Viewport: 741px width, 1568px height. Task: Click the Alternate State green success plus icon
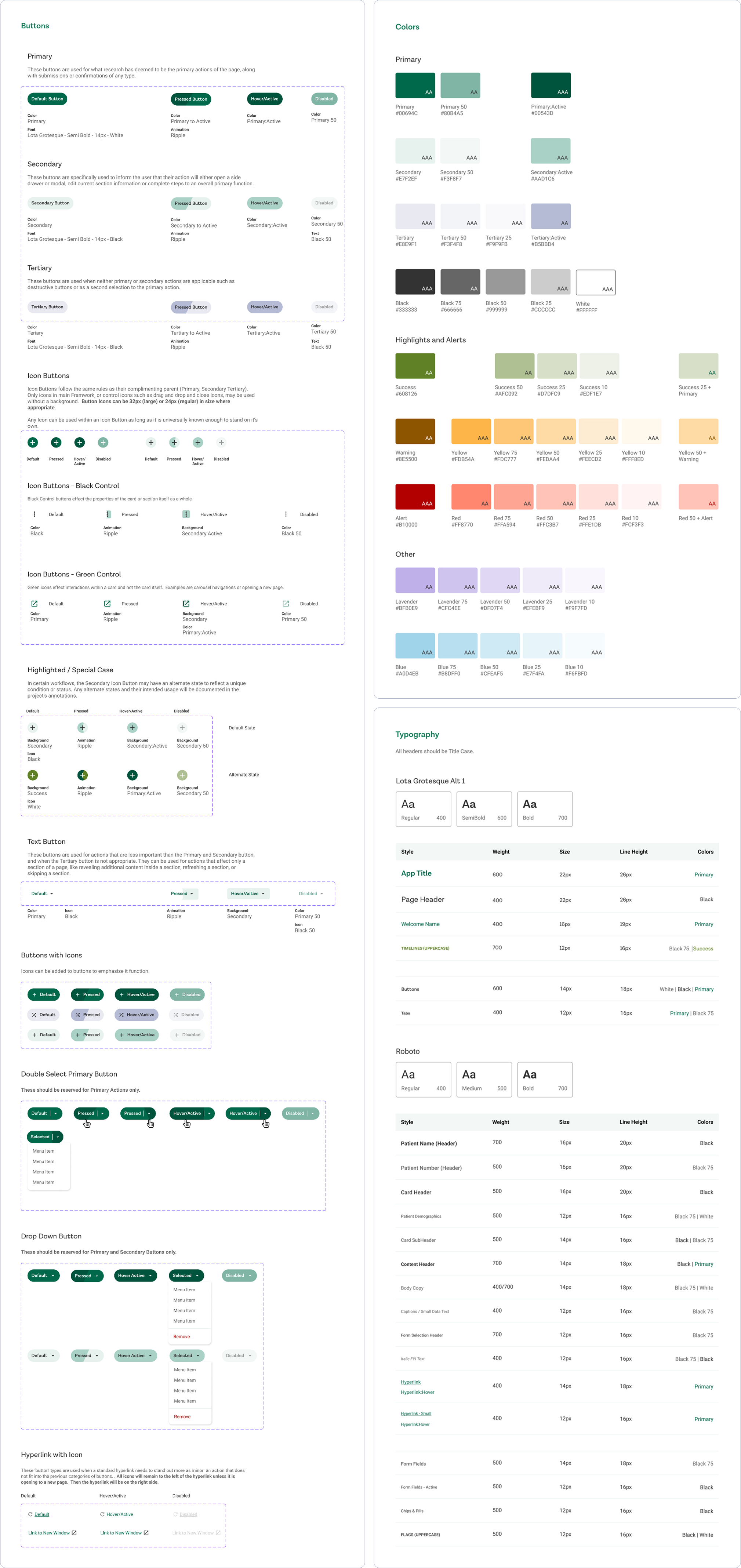coord(33,775)
